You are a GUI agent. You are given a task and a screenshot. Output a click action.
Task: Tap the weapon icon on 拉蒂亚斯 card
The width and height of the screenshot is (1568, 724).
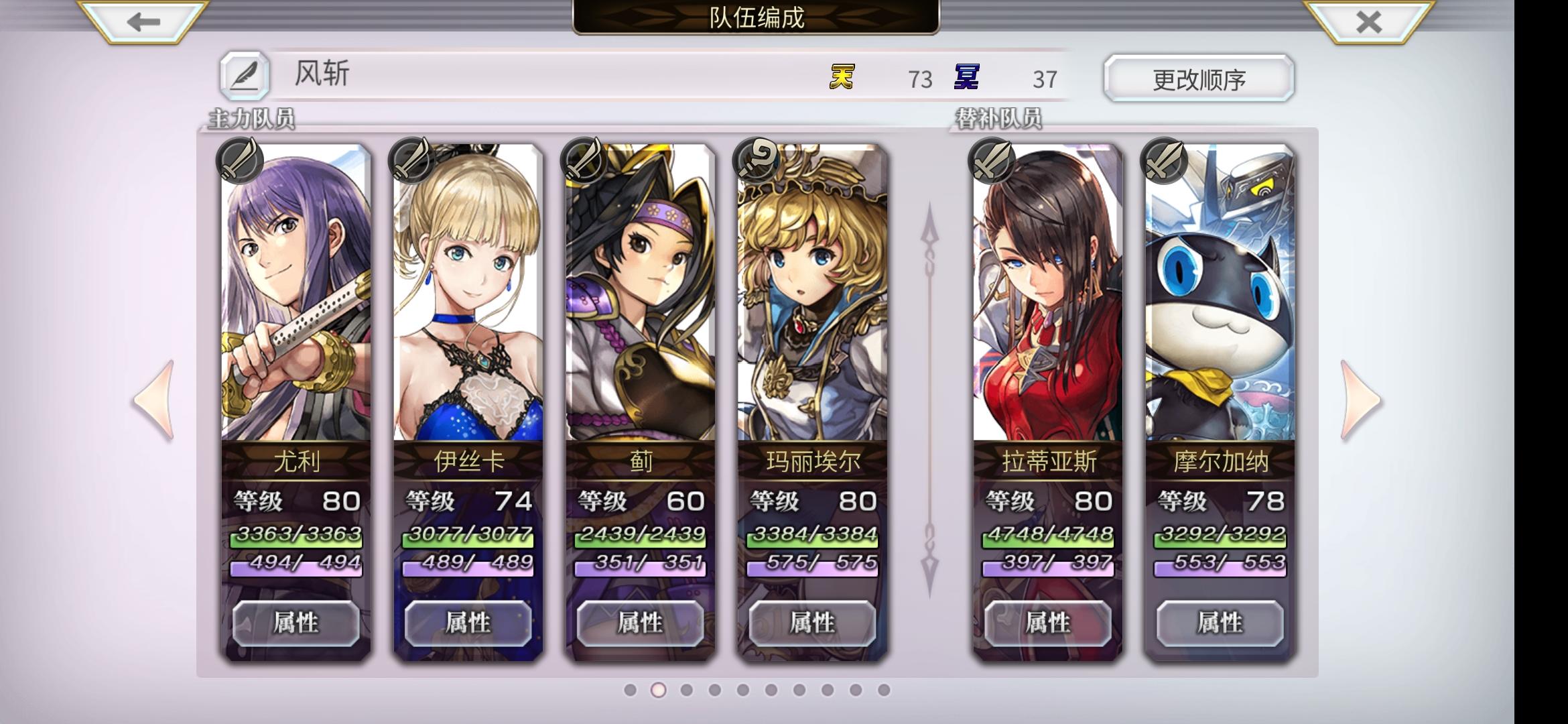[x=991, y=161]
